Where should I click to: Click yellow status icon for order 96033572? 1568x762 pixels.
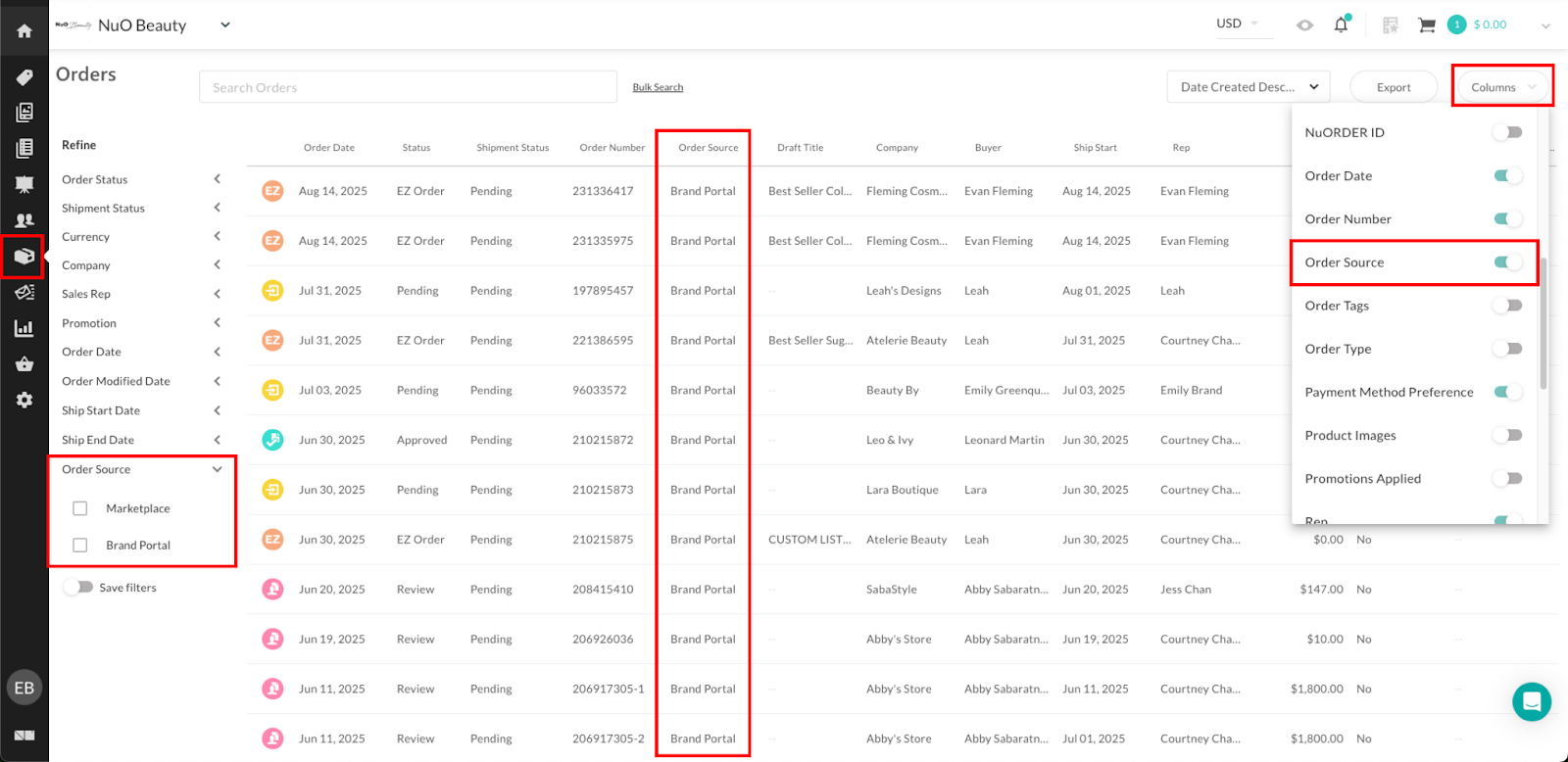tap(272, 390)
